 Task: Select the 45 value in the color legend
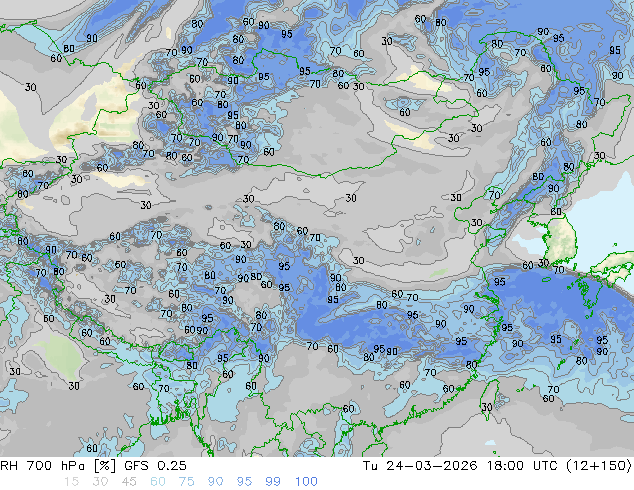(x=129, y=482)
